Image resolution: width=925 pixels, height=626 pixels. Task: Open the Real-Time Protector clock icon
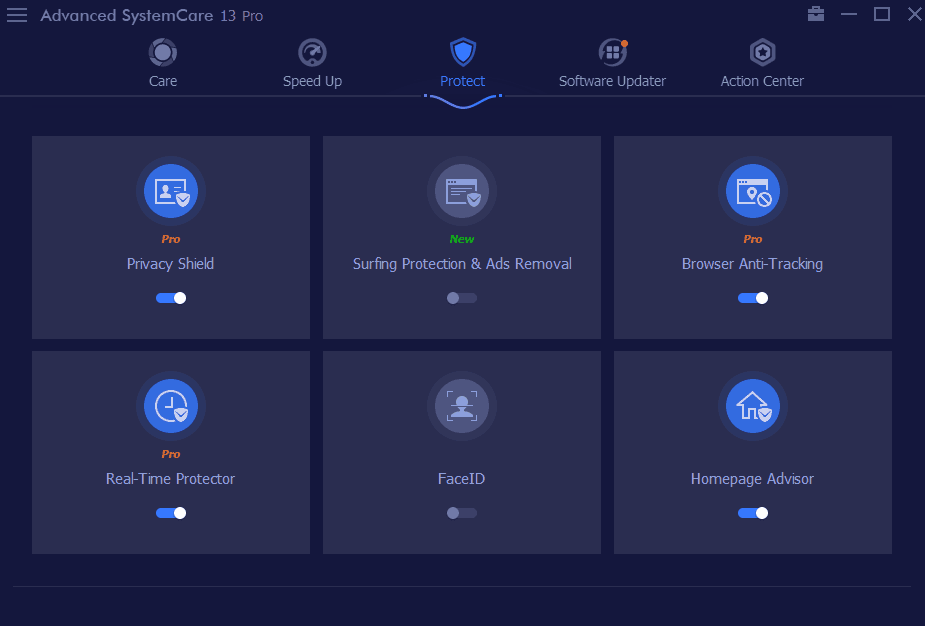click(171, 406)
